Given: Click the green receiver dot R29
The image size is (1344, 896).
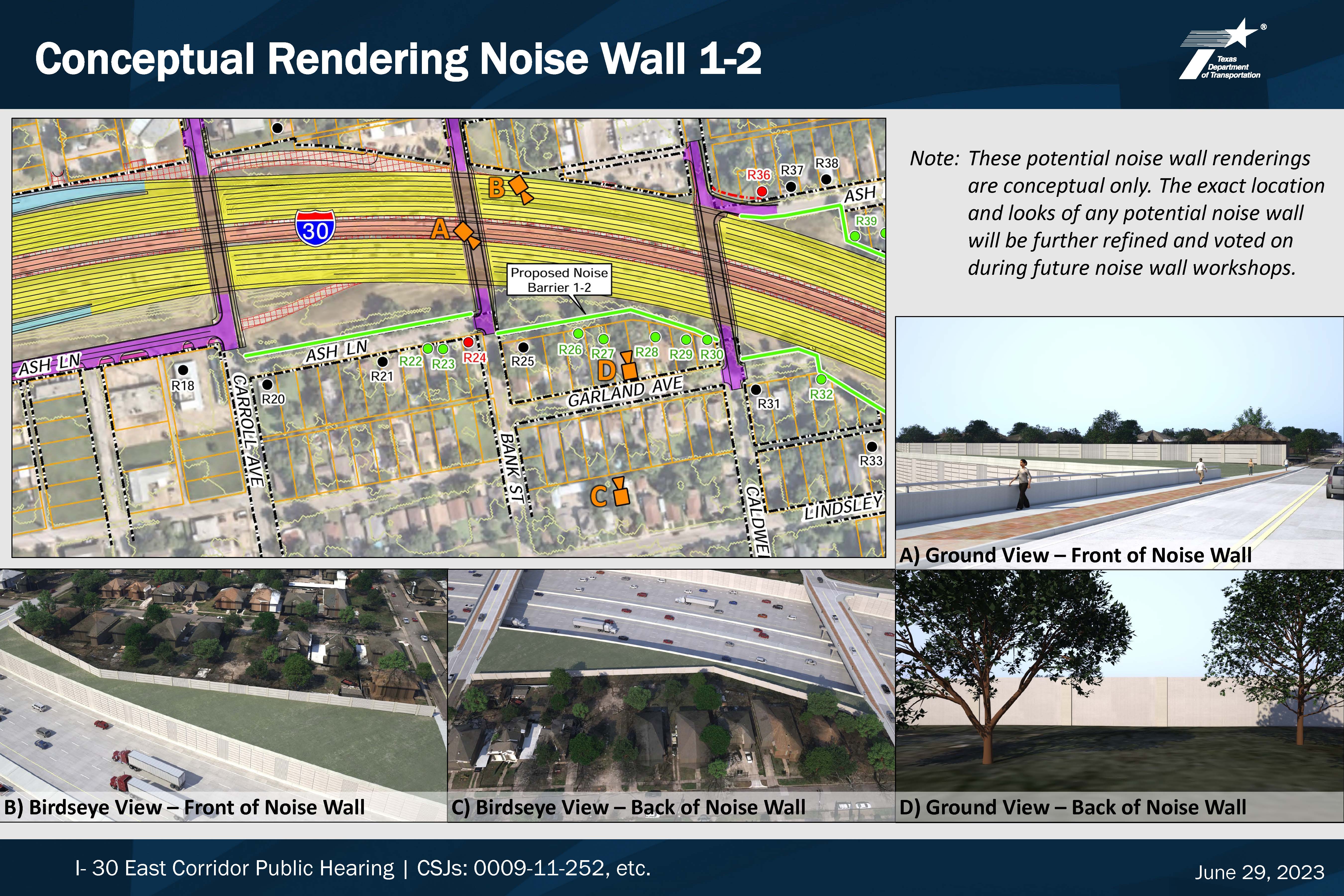Looking at the screenshot, I should pos(686,340).
